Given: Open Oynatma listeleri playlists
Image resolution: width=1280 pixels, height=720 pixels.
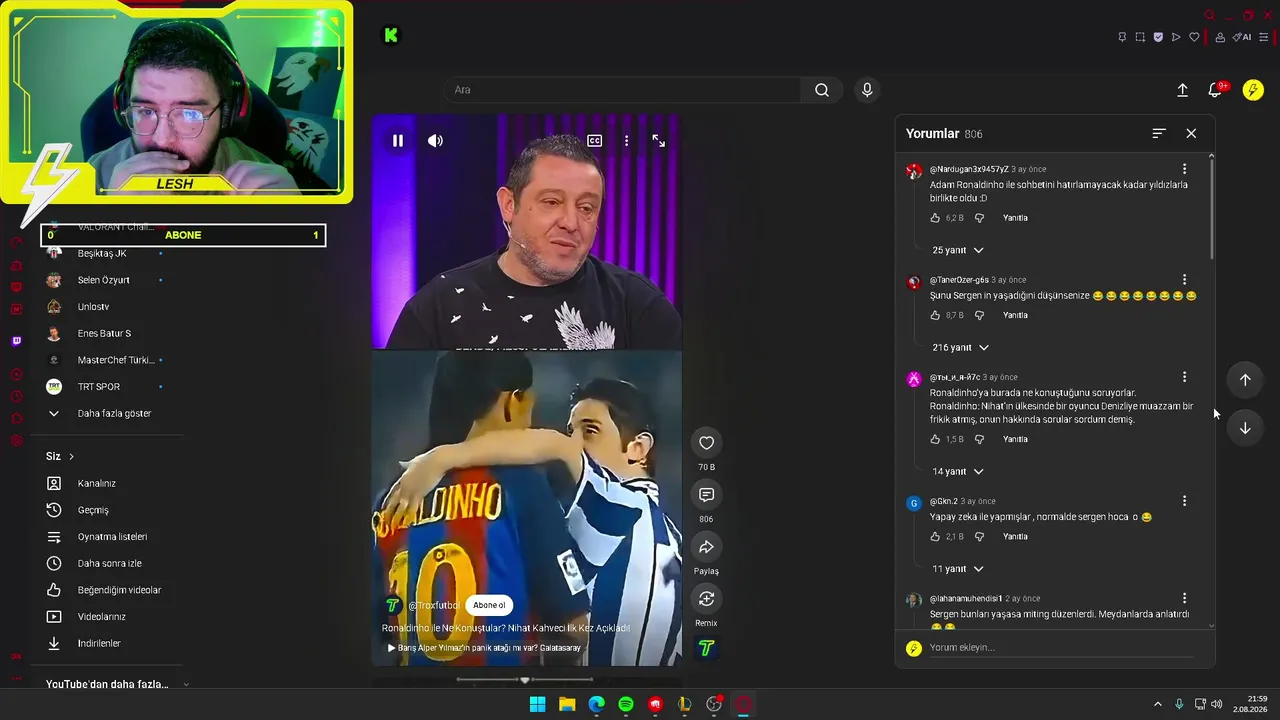Looking at the screenshot, I should 112,537.
